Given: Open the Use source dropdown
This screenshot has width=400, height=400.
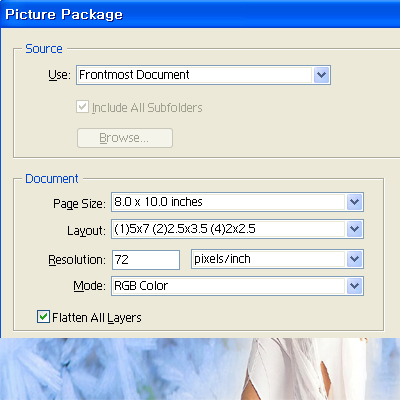Looking at the screenshot, I should coord(203,75).
